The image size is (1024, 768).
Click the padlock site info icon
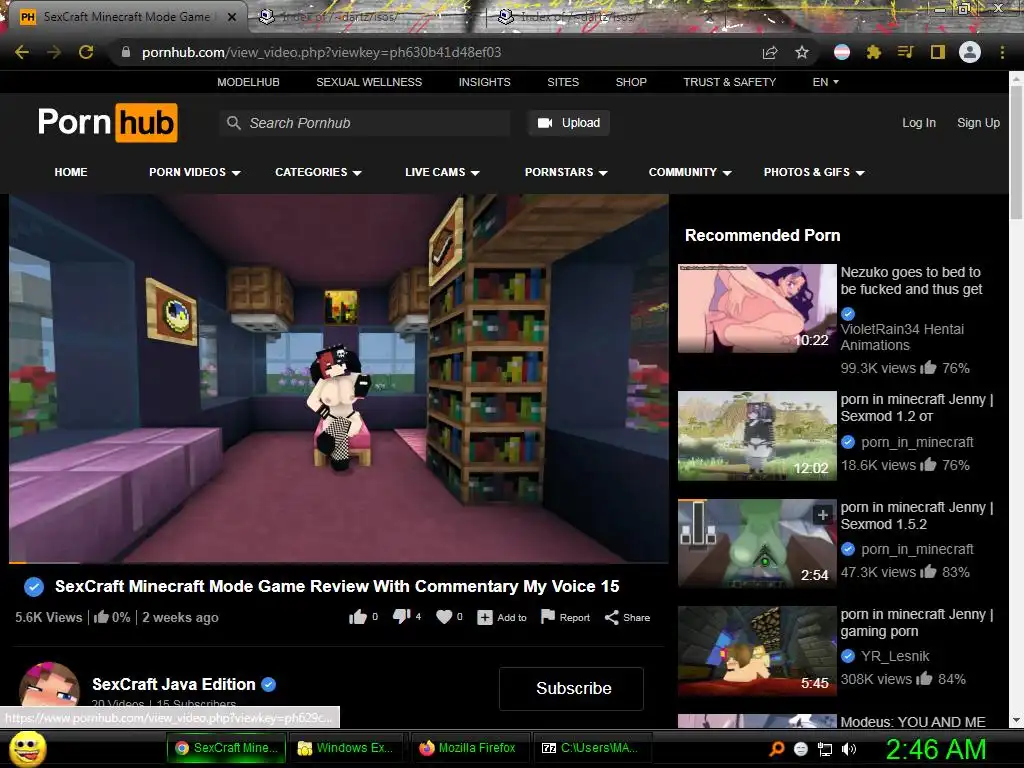pos(125,52)
